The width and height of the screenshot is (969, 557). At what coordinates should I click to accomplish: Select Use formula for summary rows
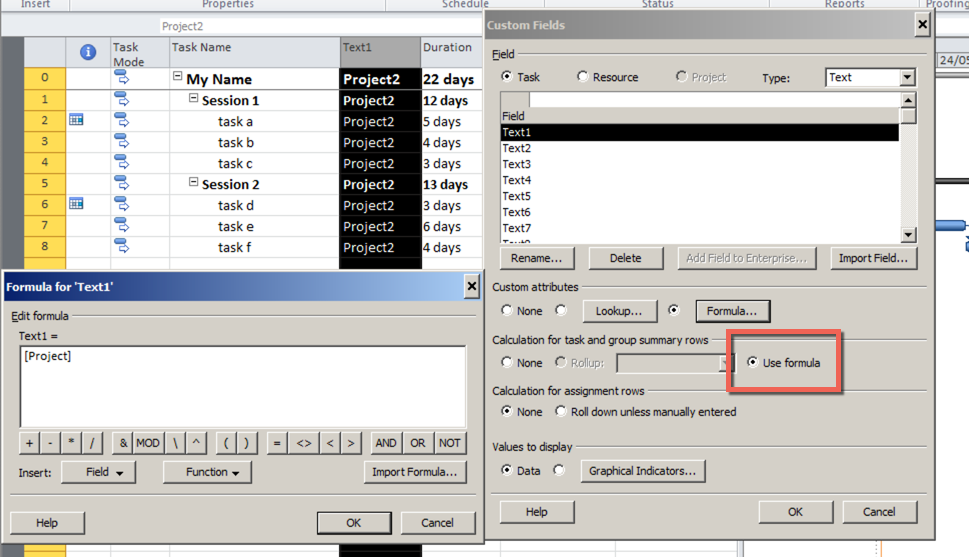752,362
